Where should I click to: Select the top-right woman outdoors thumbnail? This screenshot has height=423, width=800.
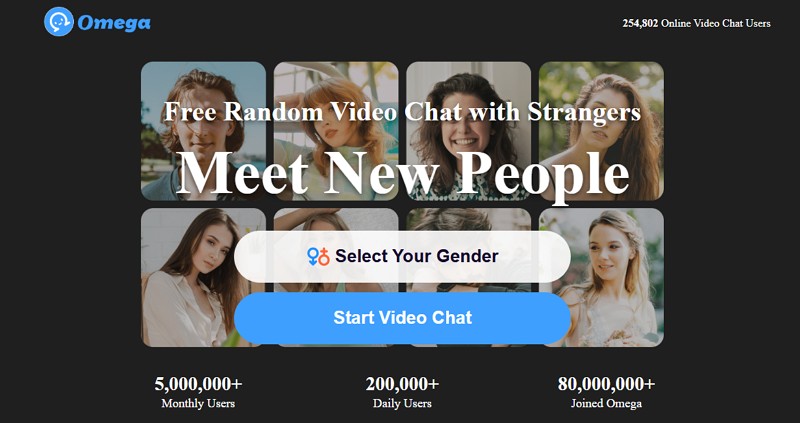coord(601,131)
